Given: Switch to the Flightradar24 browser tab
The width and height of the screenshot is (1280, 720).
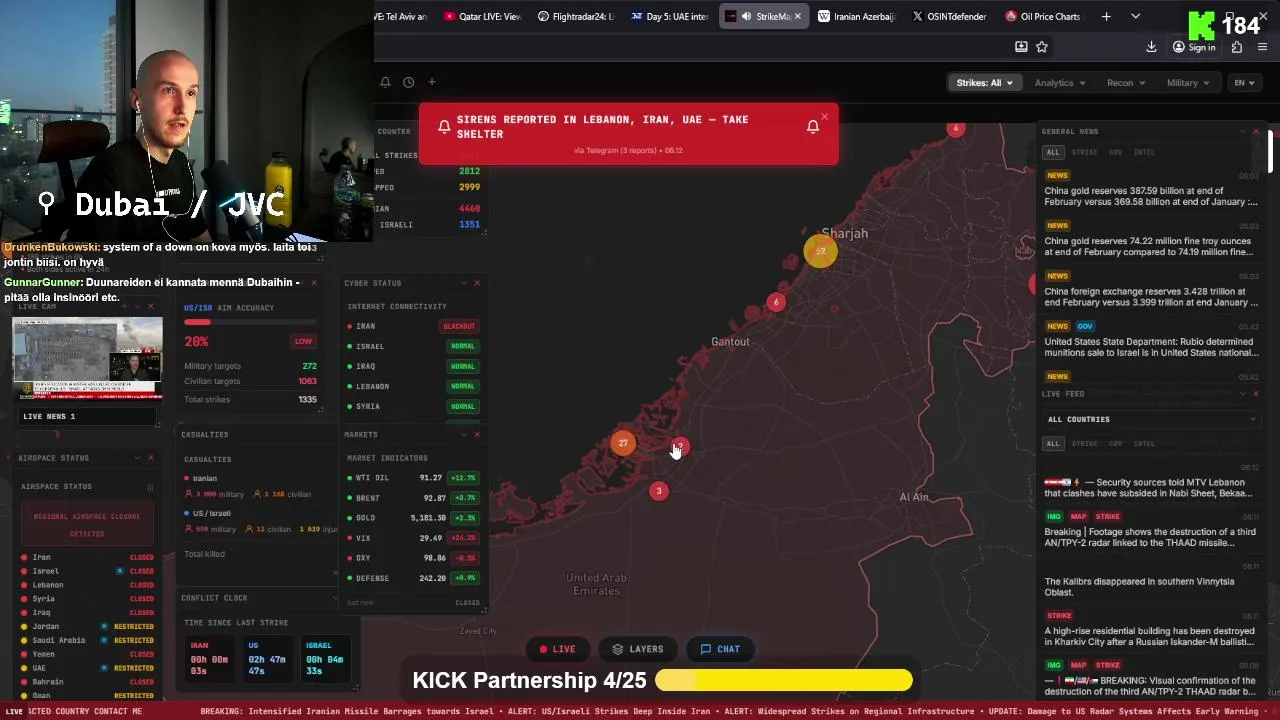Looking at the screenshot, I should pyautogui.click(x=576, y=16).
